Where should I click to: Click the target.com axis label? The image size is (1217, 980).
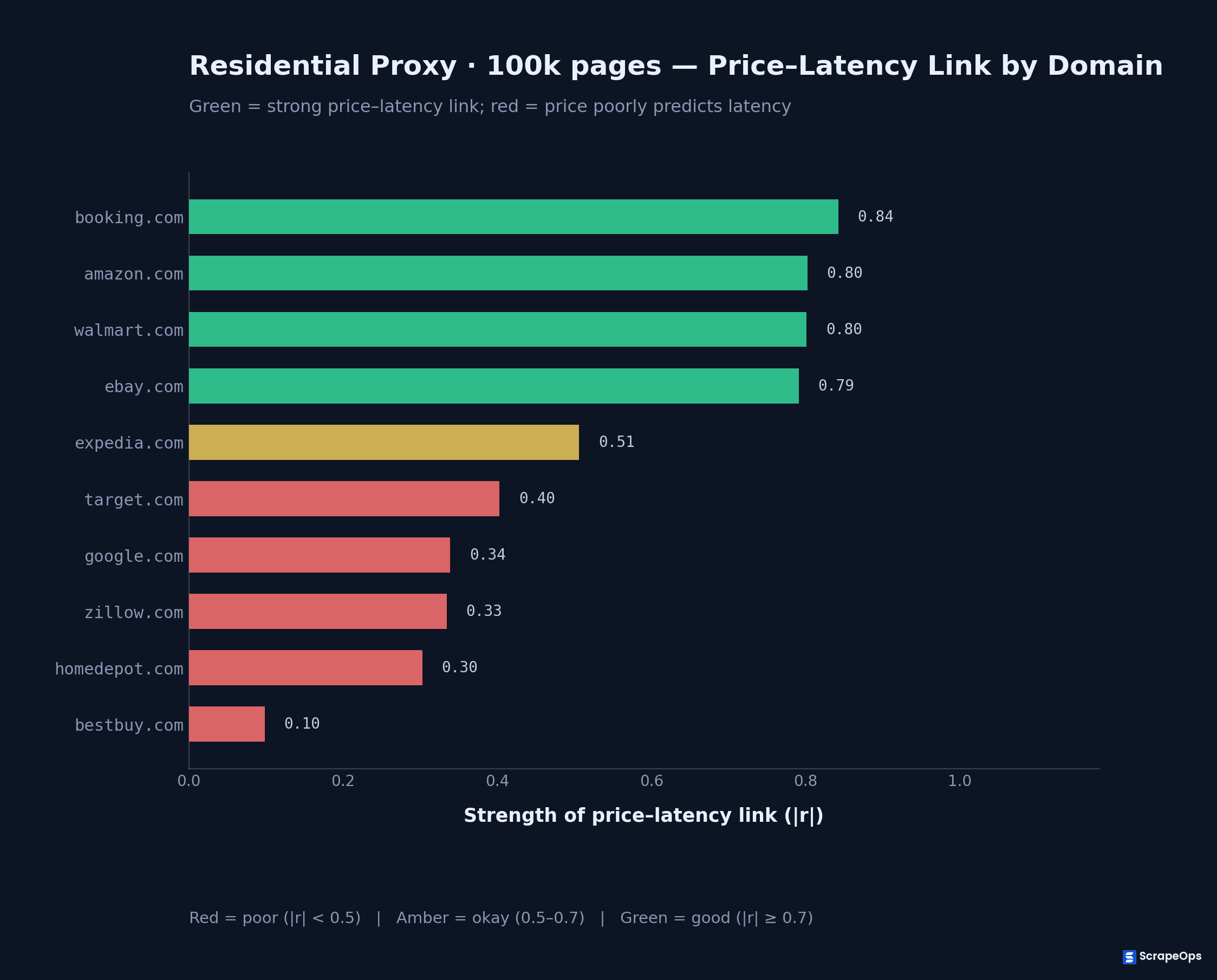(x=134, y=500)
